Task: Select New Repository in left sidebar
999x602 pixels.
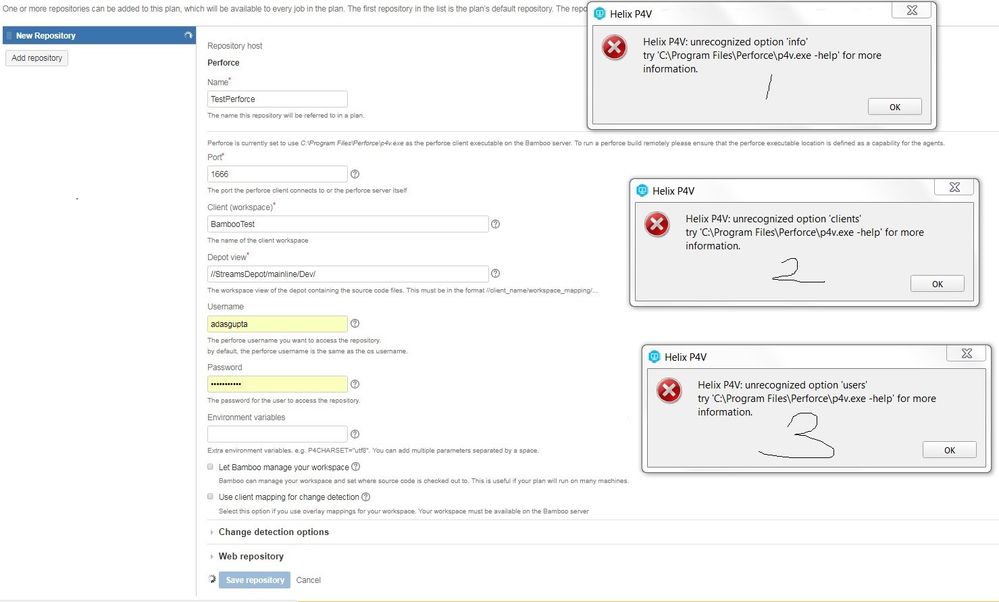Action: (x=99, y=35)
